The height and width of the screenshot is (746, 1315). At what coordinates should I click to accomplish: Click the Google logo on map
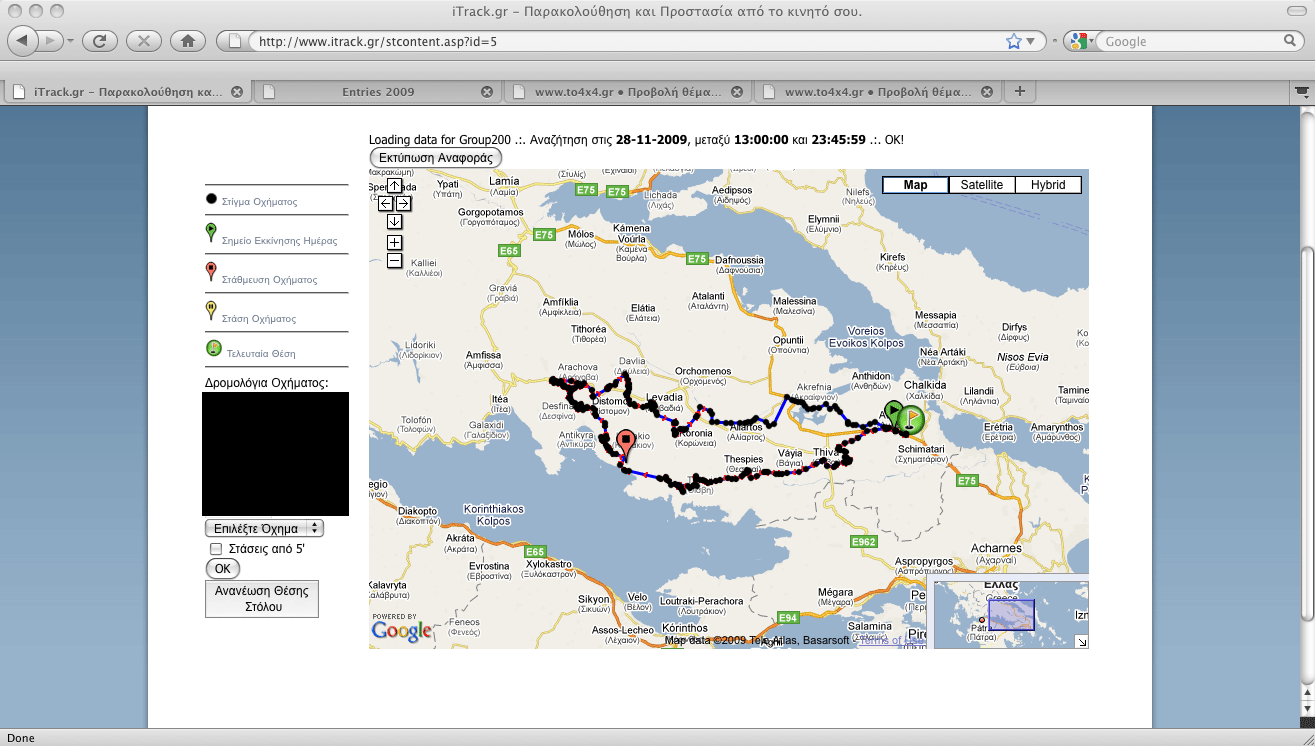click(401, 630)
